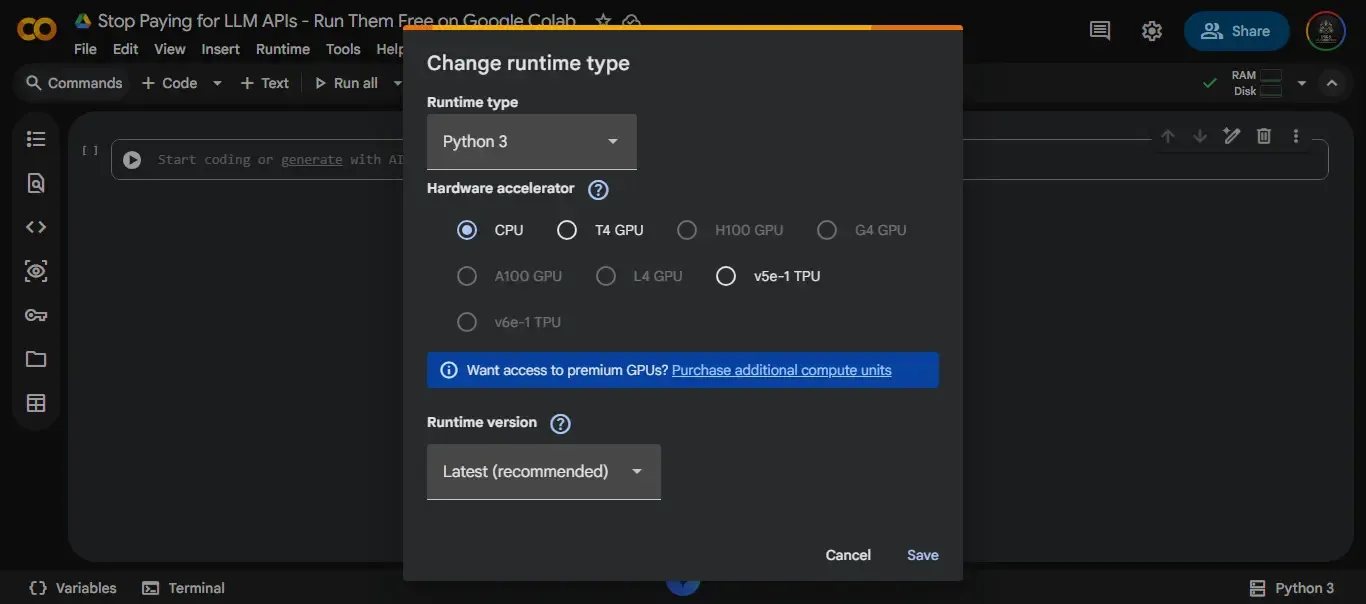Select the A100 GPU radio button

tap(467, 276)
